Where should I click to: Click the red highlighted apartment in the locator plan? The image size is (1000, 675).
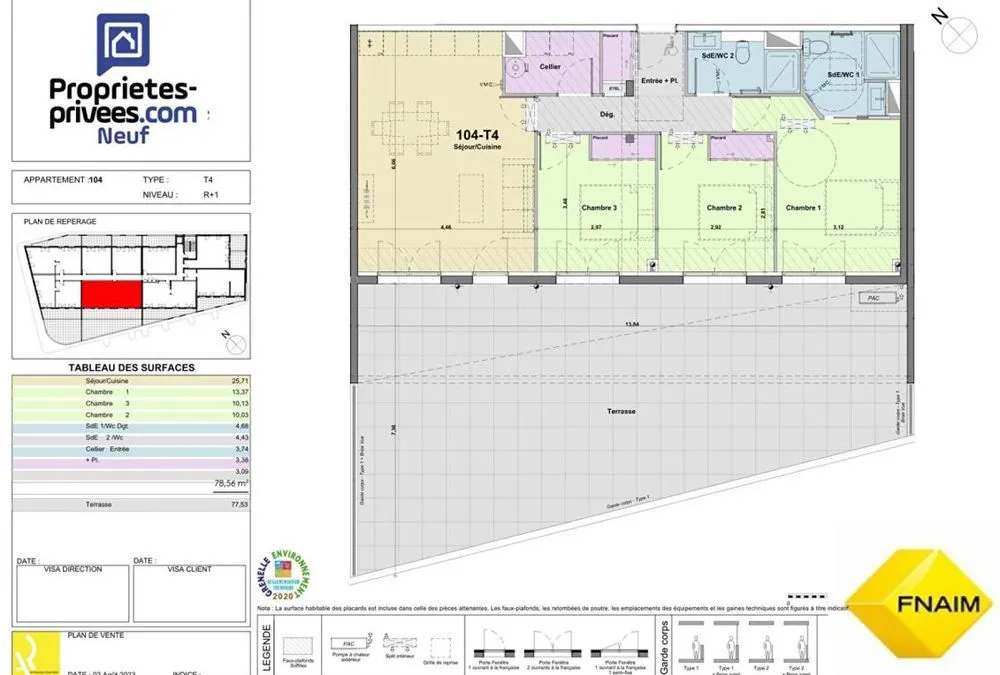coord(112,295)
